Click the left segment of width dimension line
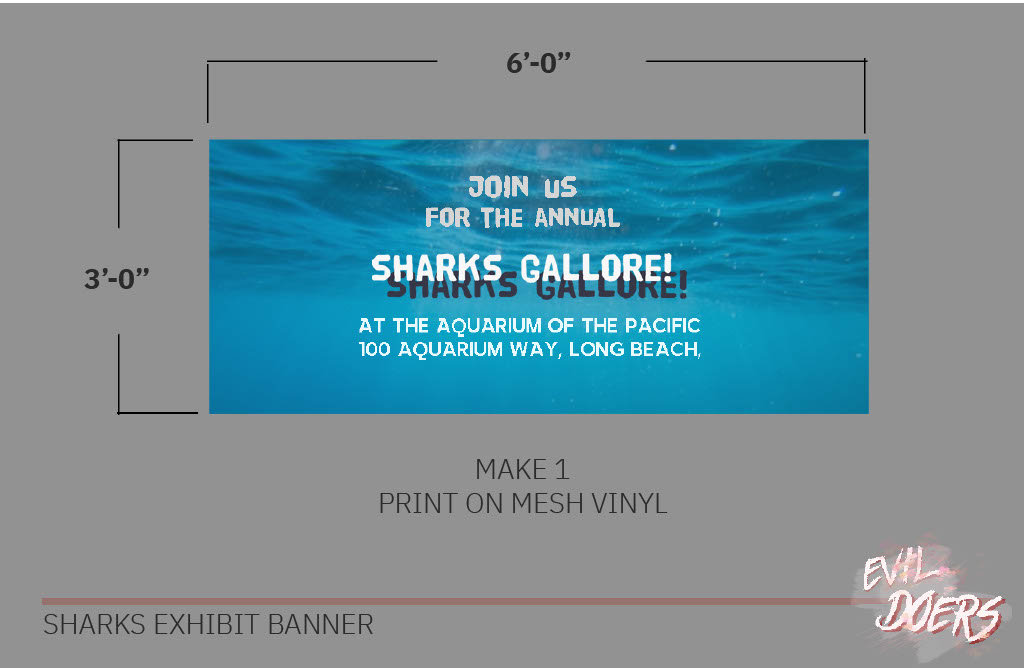The image size is (1024, 668). coord(320,62)
